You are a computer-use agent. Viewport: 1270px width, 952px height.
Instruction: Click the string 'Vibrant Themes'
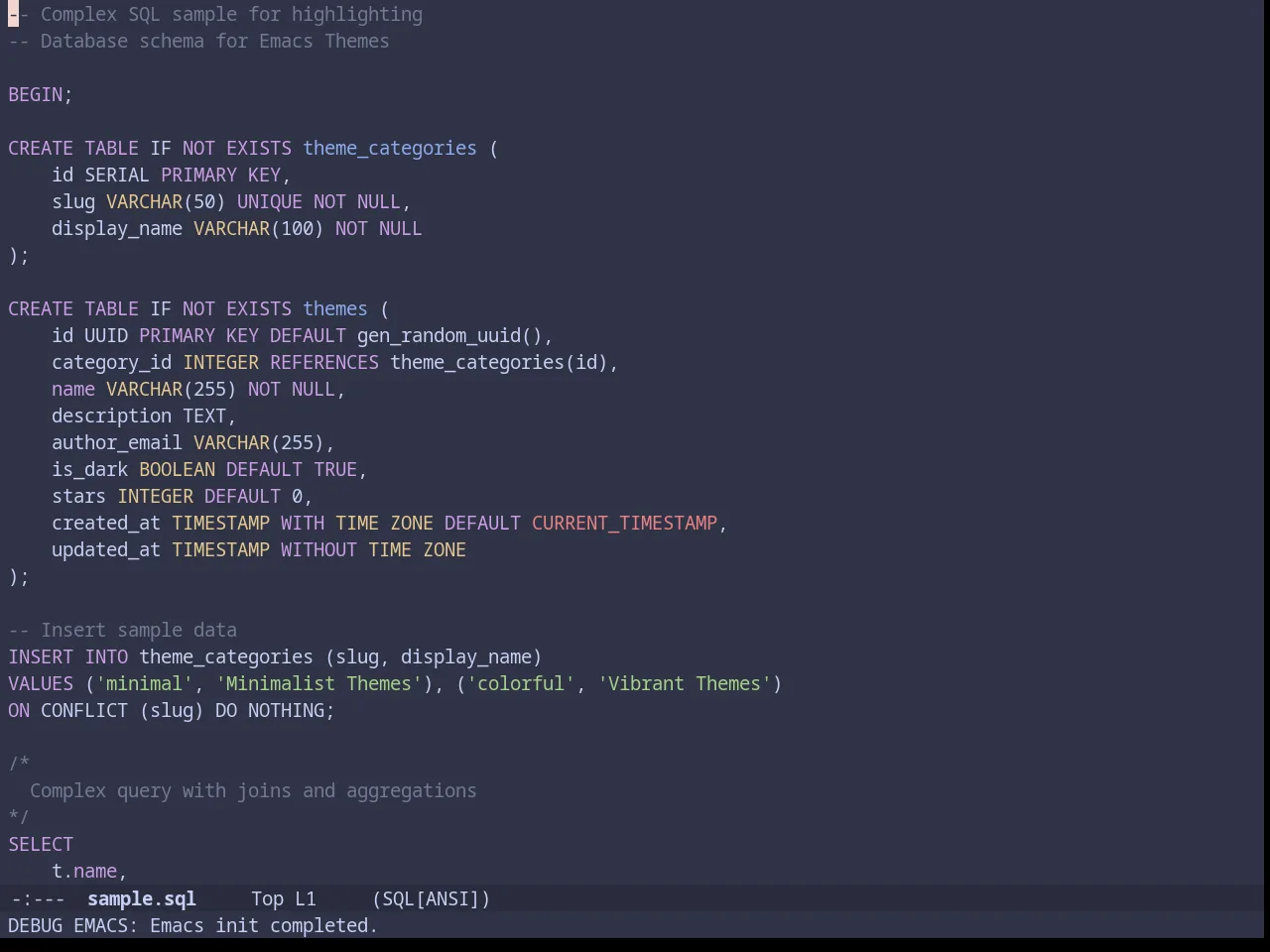pyautogui.click(x=685, y=683)
